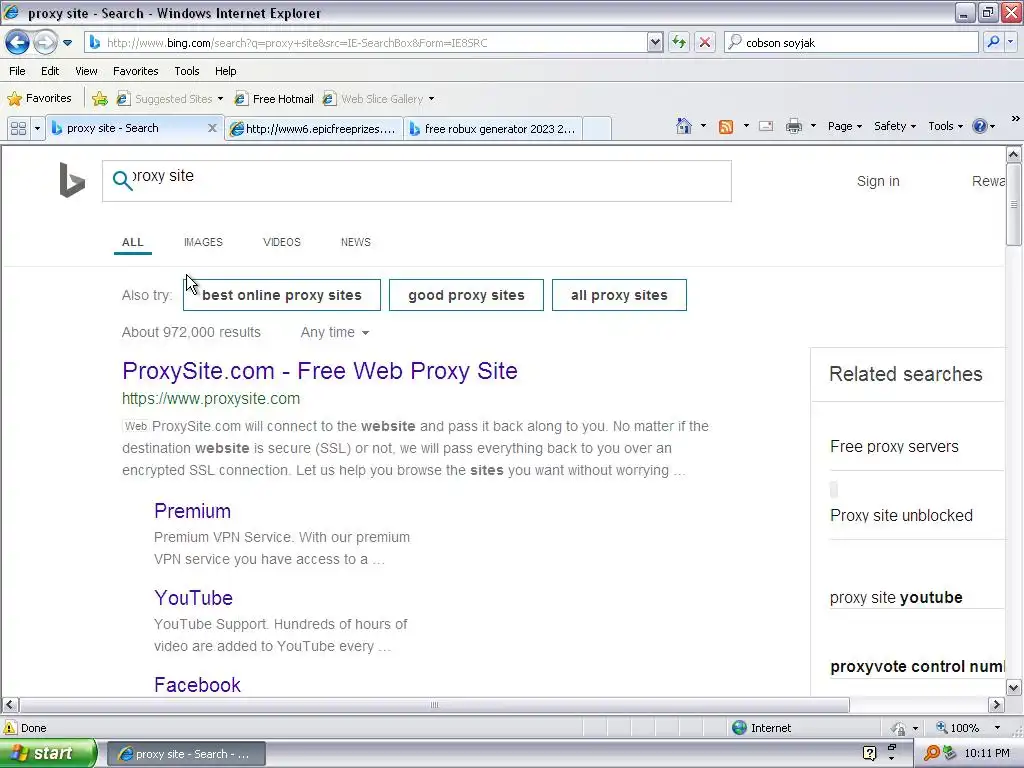Click the address bar URL field
The image size is (1024, 768).
point(366,42)
